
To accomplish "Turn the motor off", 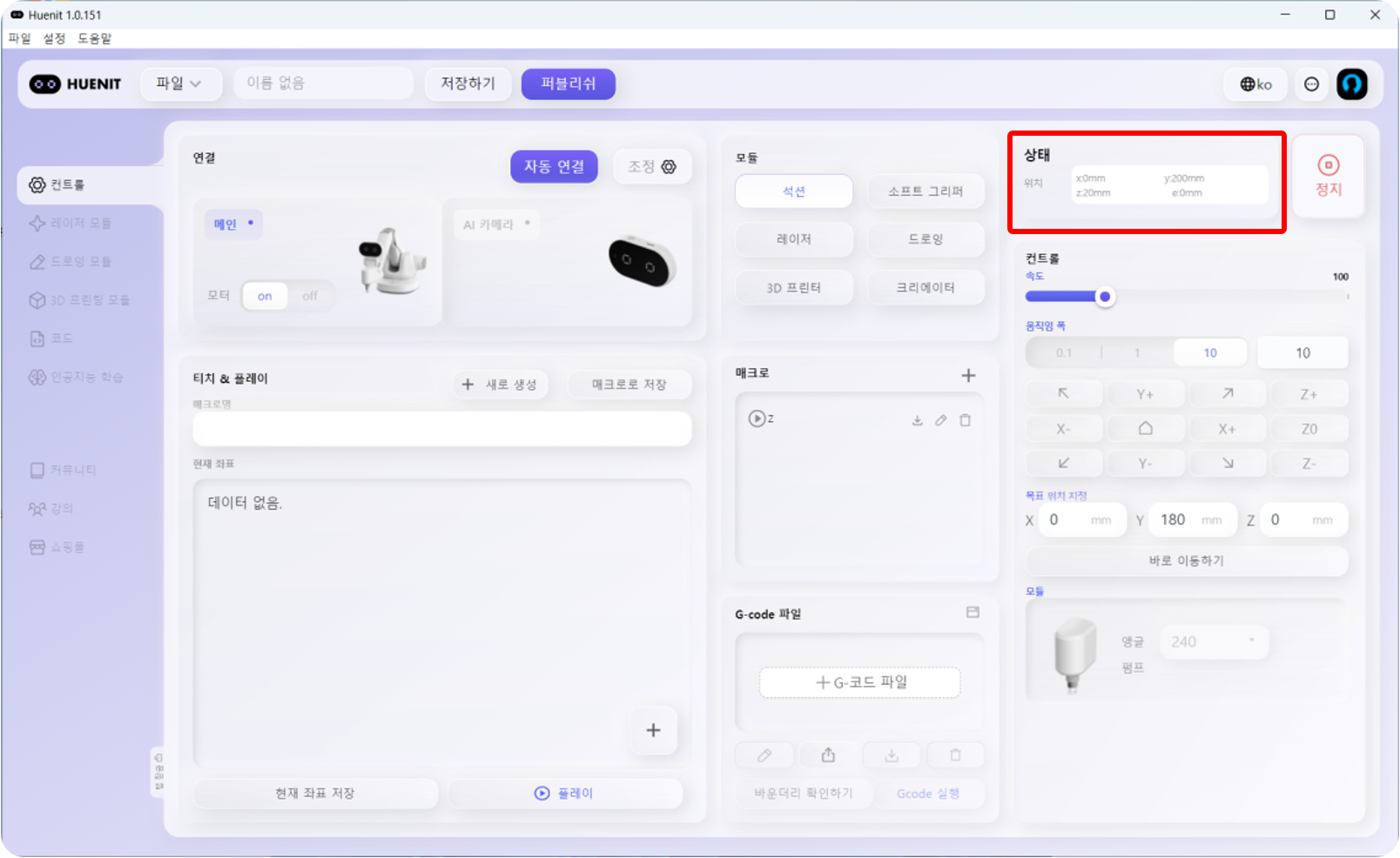I will pos(310,296).
